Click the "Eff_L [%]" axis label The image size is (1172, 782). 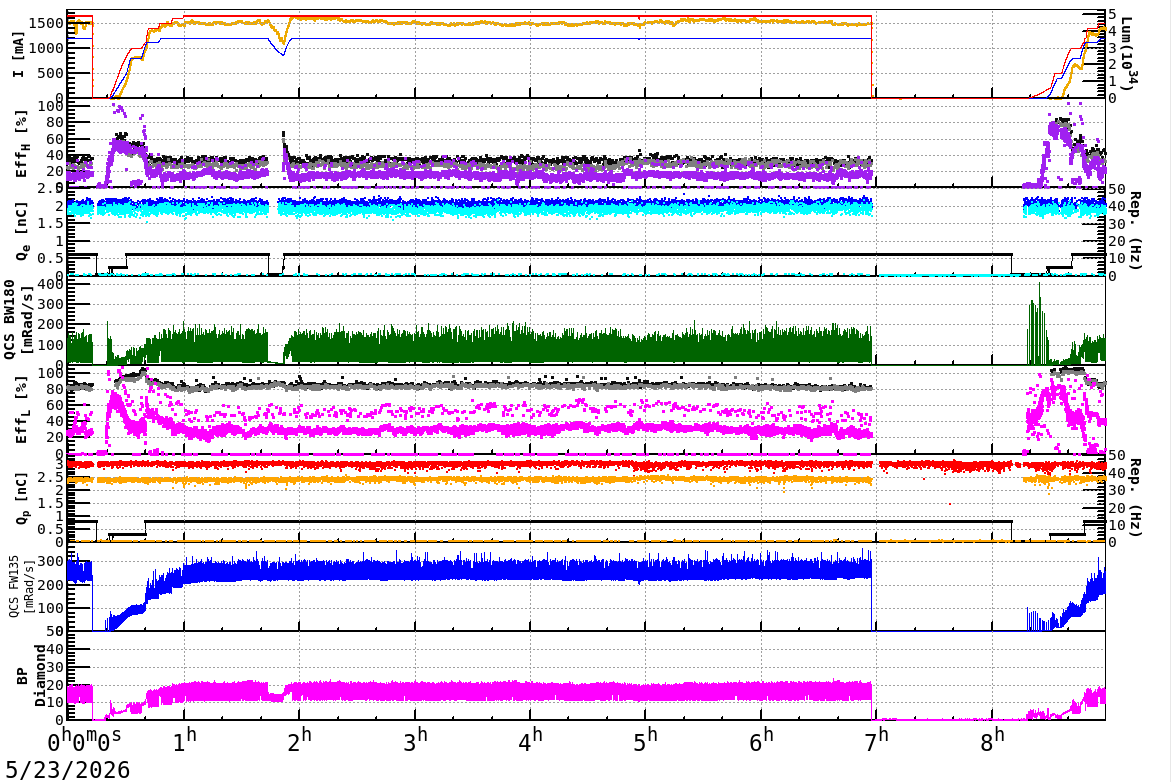(21, 410)
